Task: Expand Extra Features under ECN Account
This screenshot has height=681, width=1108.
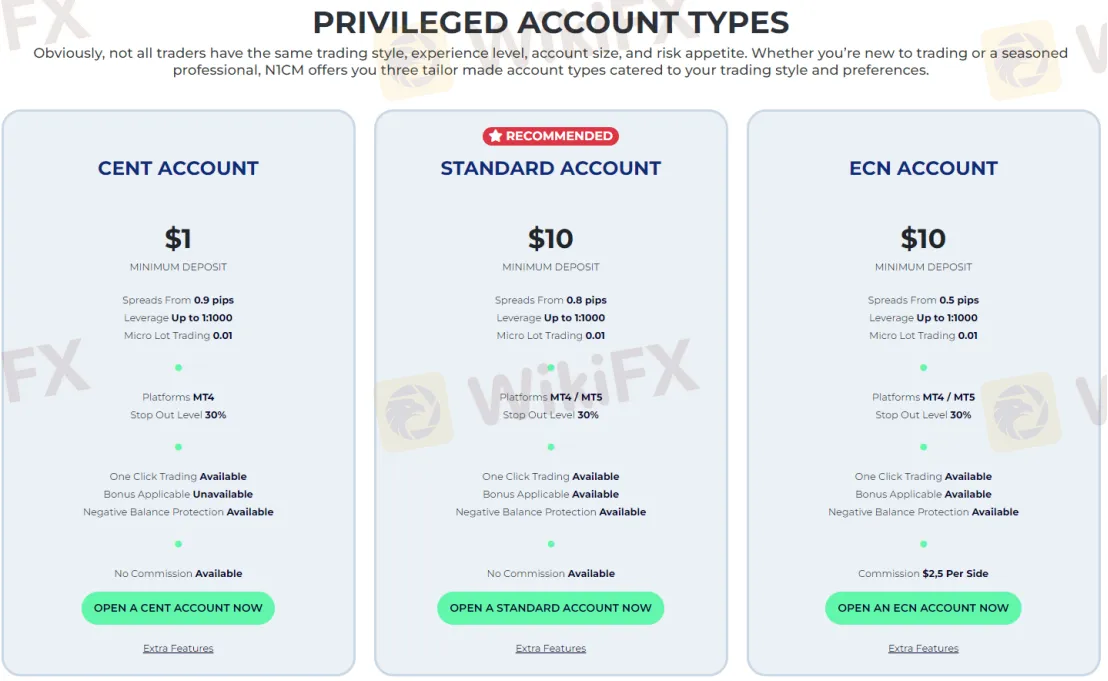Action: [x=922, y=648]
